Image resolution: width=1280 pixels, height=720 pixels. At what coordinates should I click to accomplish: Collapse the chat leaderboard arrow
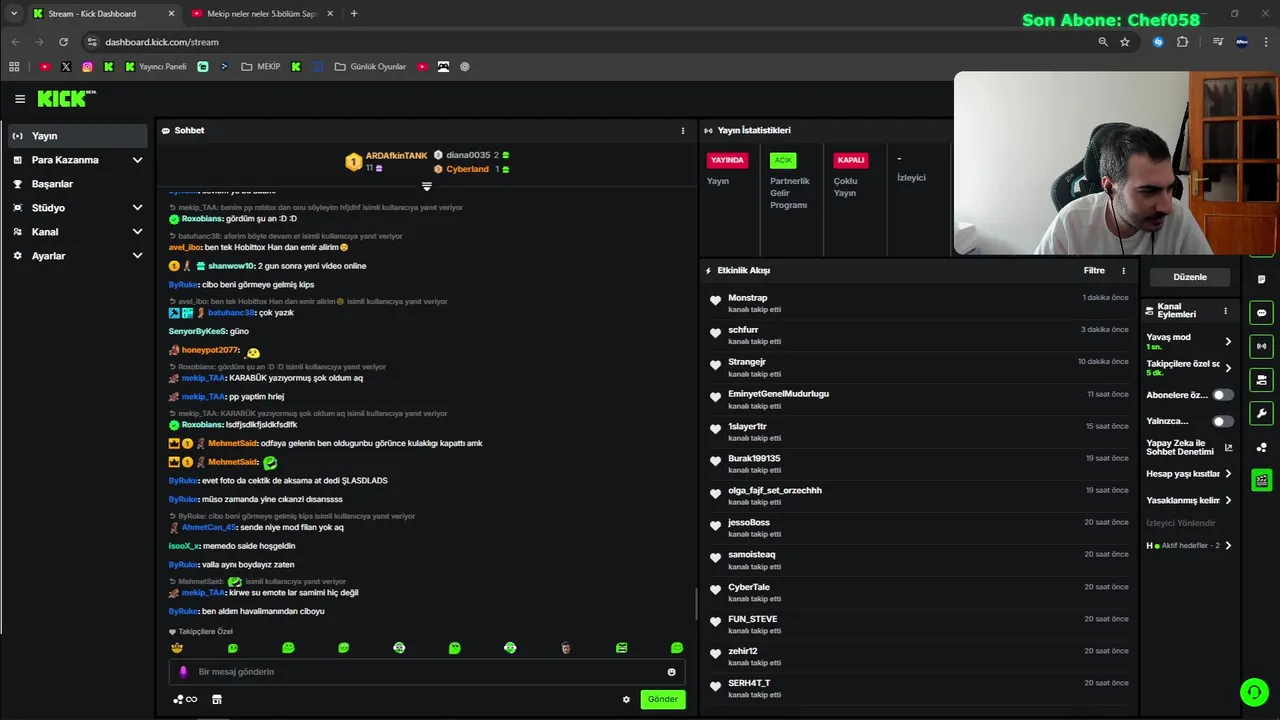coord(427,186)
